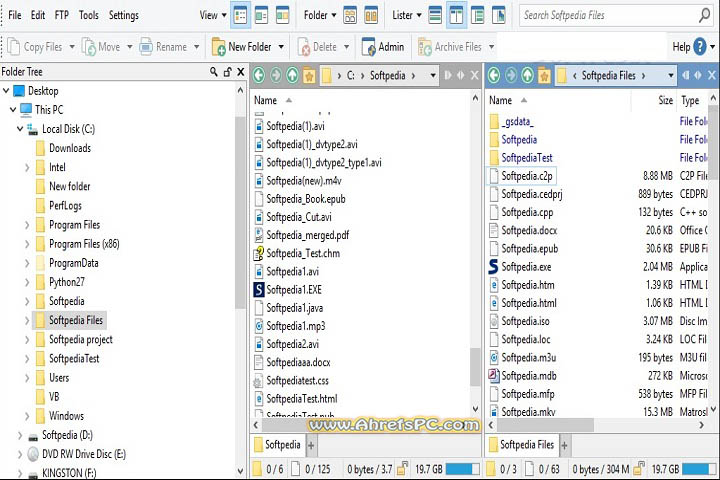Sort right pane by Size column

[665, 100]
